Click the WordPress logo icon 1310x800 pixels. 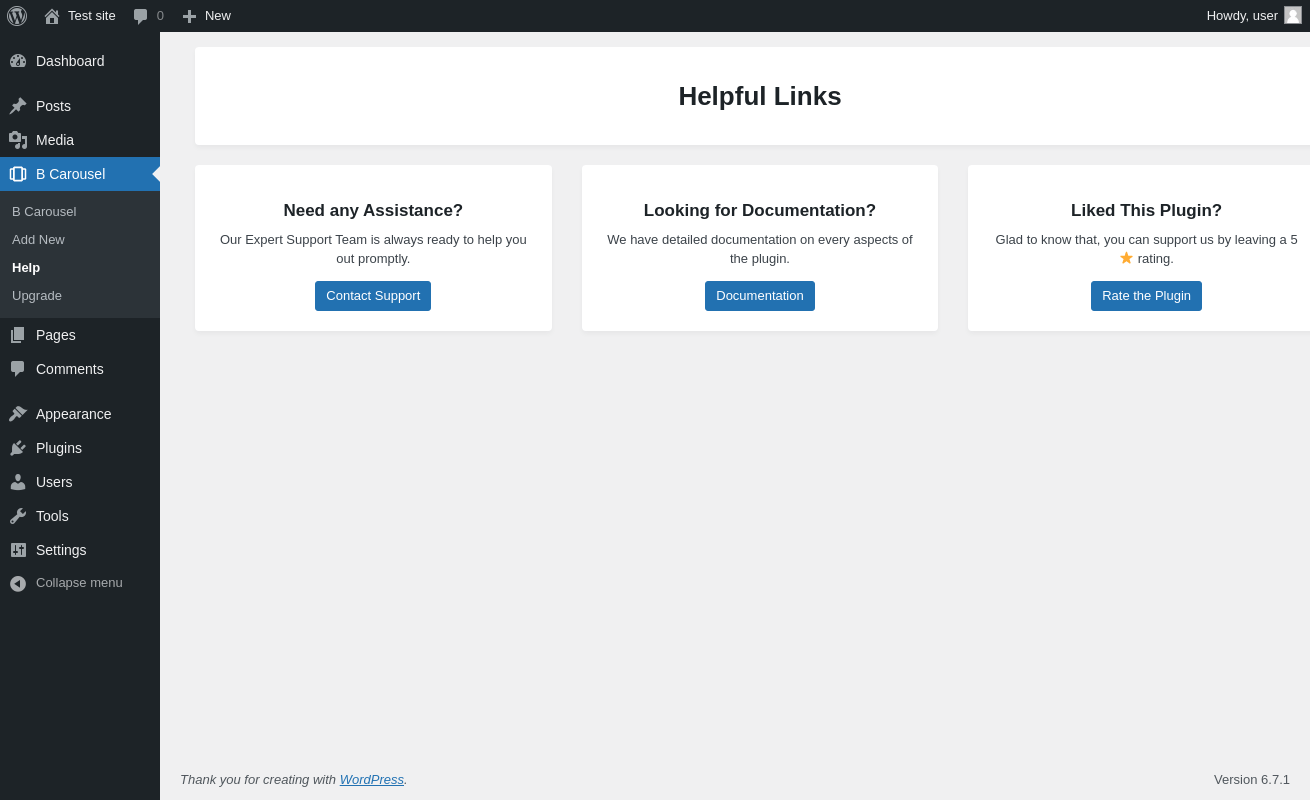tap(17, 16)
